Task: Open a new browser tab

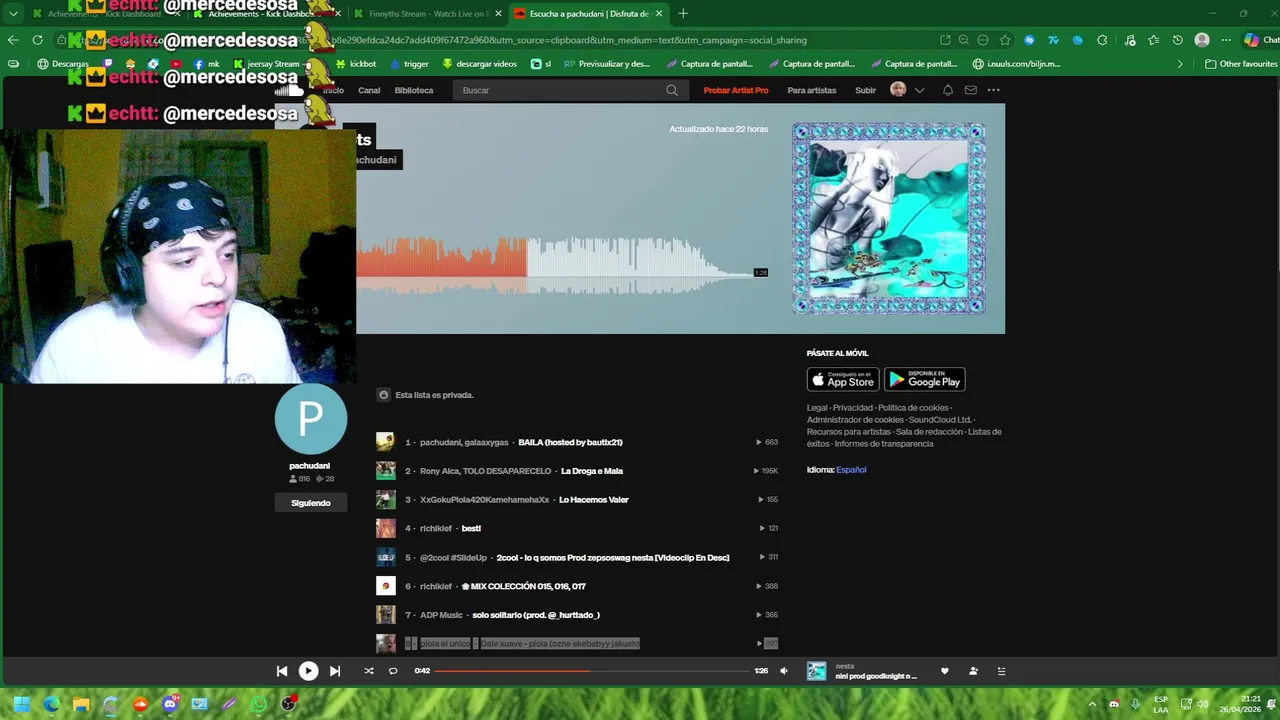Action: (x=683, y=14)
